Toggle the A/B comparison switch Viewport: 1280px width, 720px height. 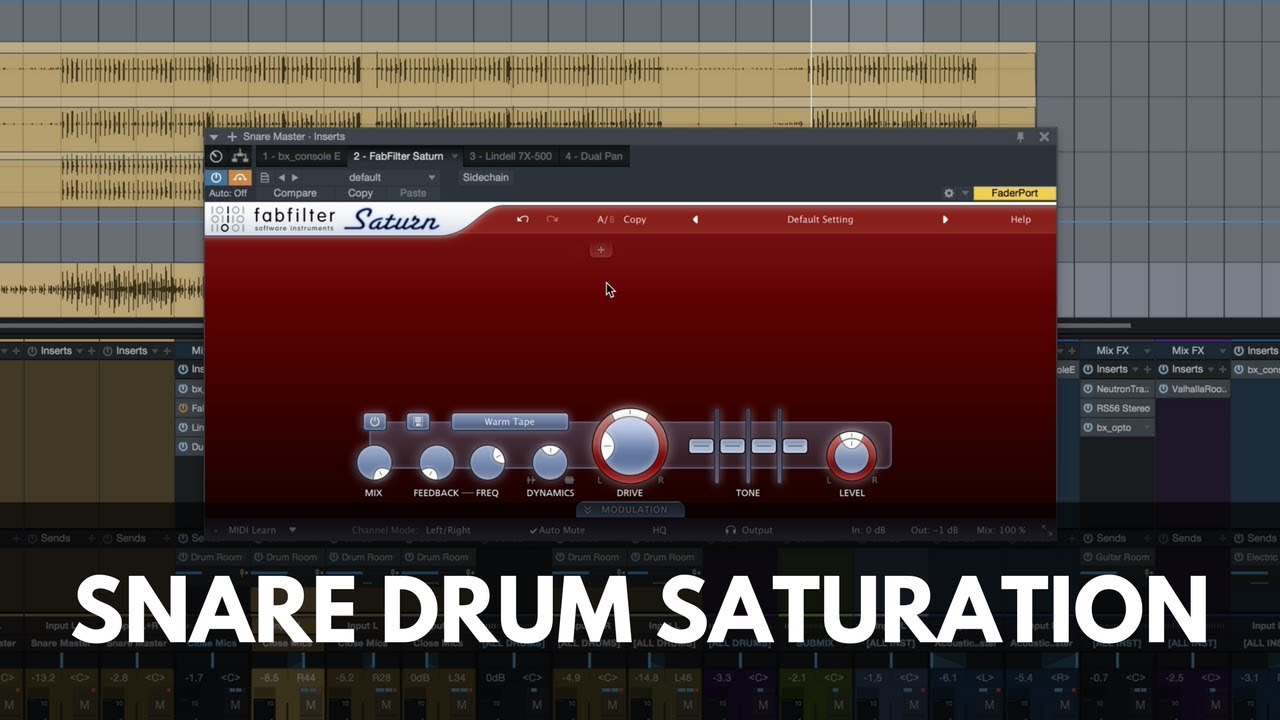(605, 219)
